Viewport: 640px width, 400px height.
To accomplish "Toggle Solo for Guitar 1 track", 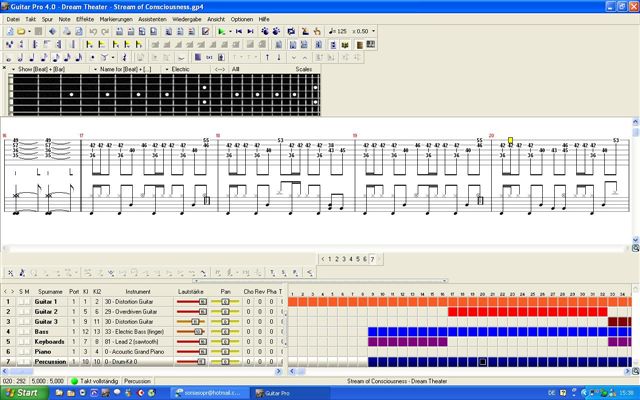I will pyautogui.click(x=21, y=302).
